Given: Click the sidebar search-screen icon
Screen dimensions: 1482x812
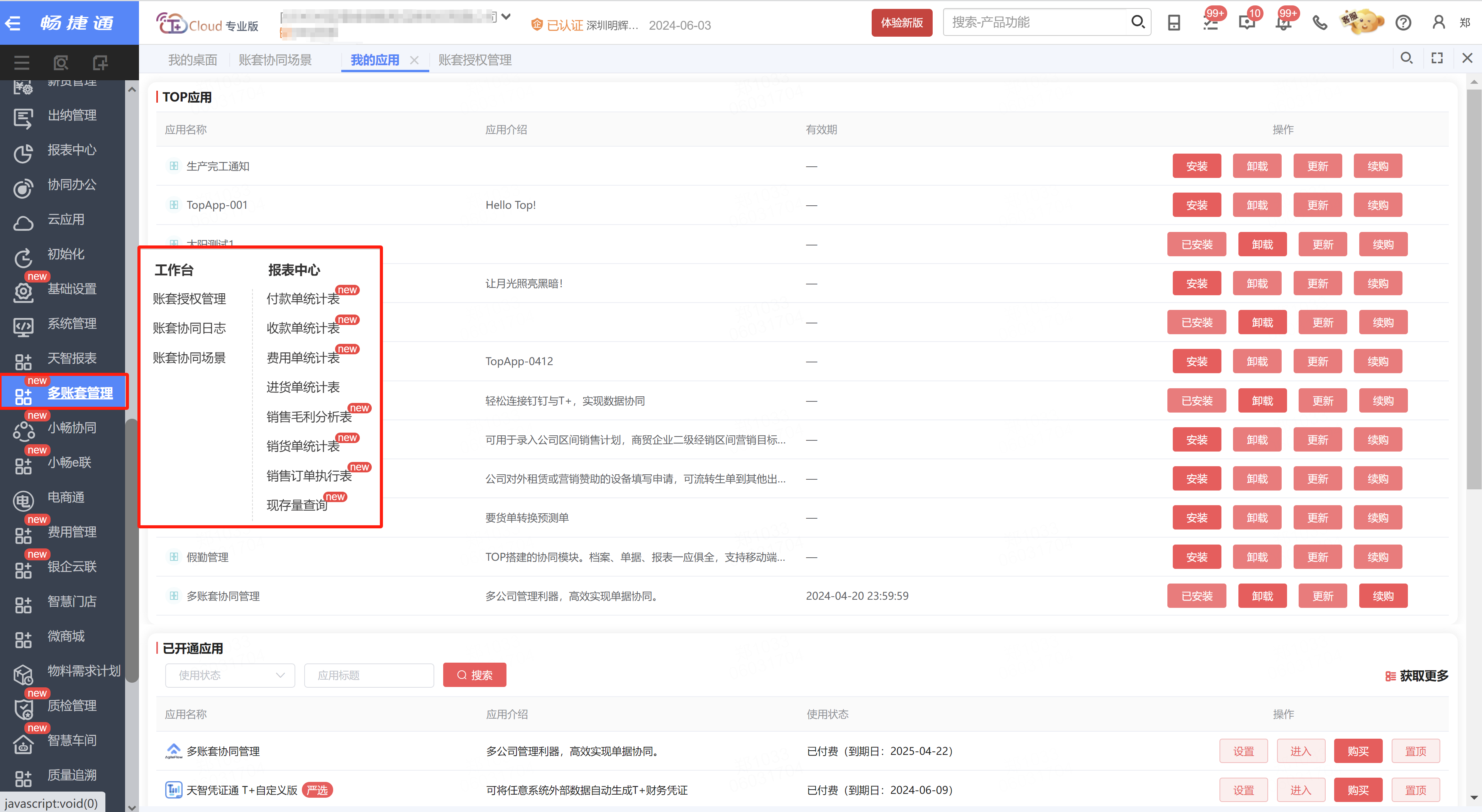Looking at the screenshot, I should (x=60, y=62).
